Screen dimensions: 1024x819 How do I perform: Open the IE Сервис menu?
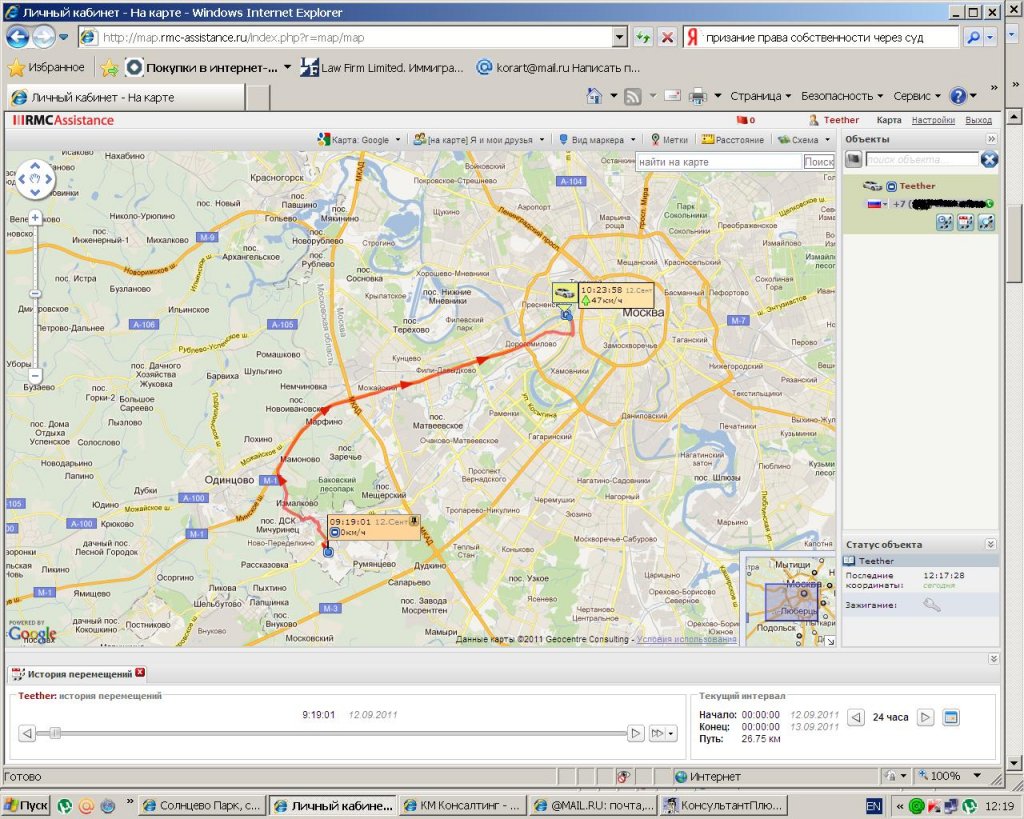point(917,96)
